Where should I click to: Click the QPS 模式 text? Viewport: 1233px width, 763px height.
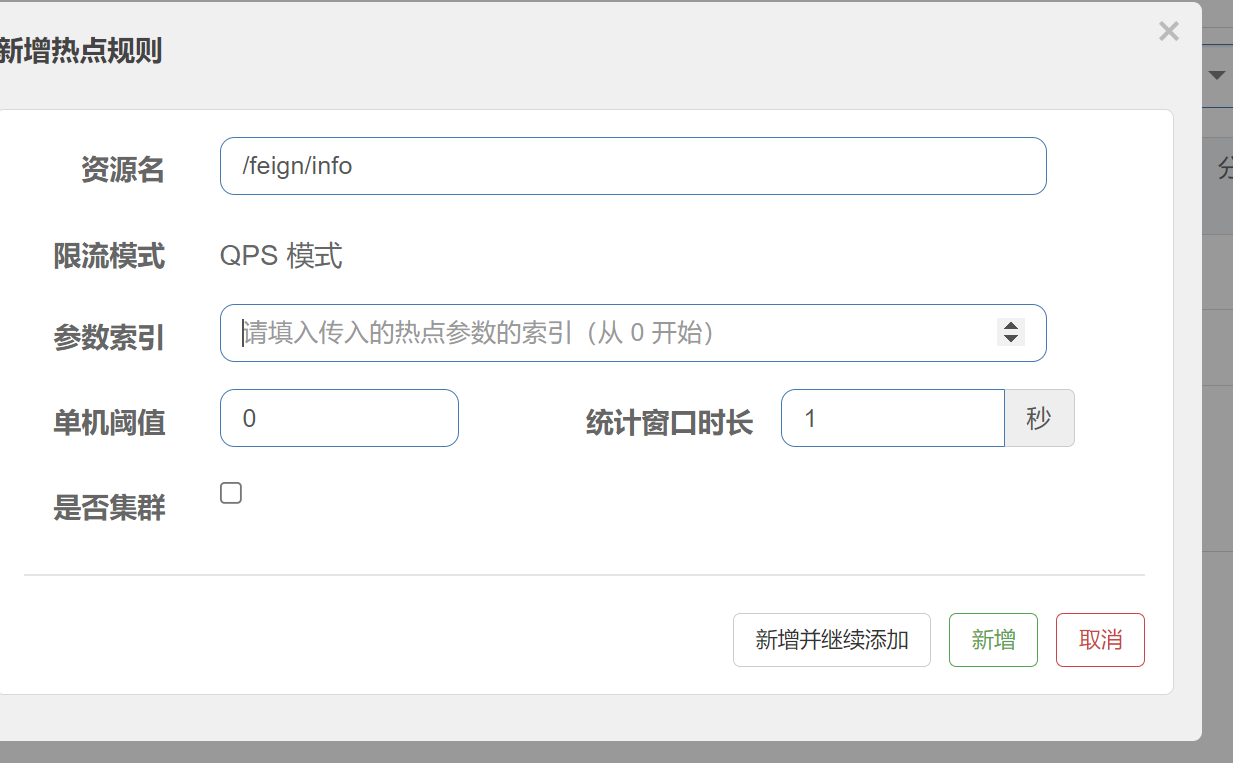coord(281,256)
